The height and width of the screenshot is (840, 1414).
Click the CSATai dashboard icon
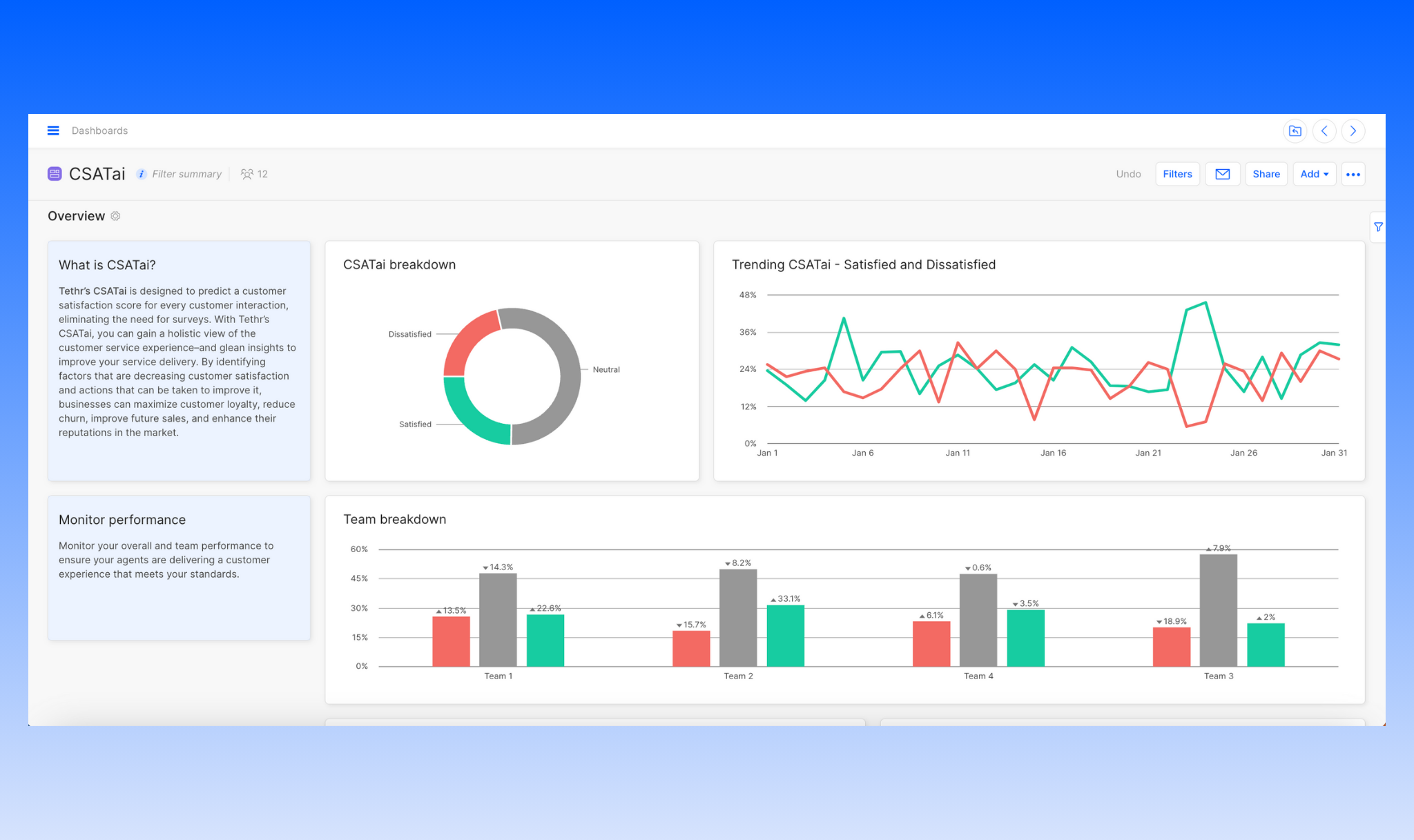55,174
